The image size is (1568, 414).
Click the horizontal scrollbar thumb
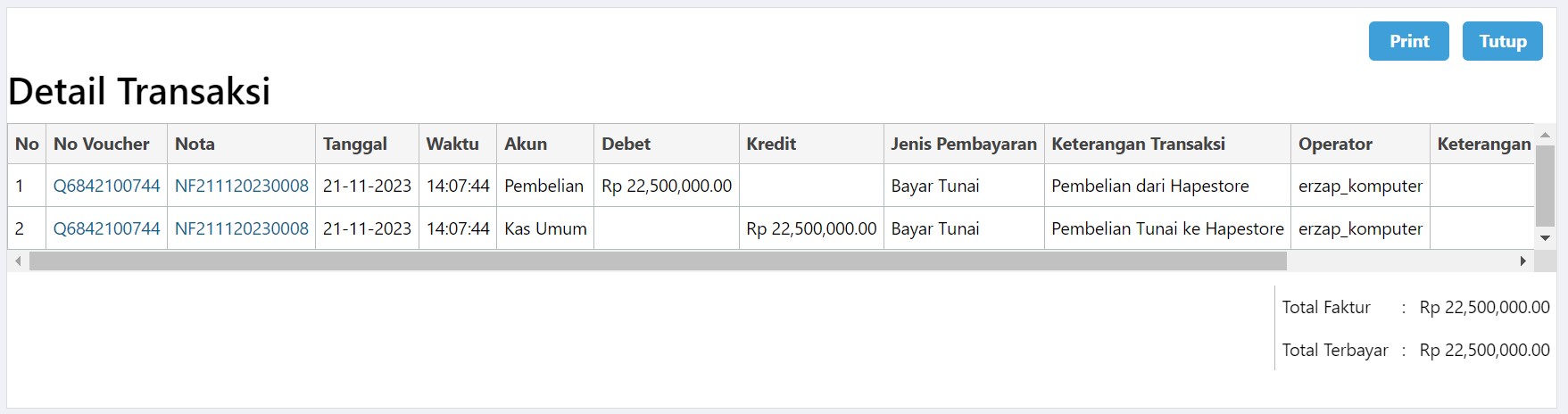658,261
